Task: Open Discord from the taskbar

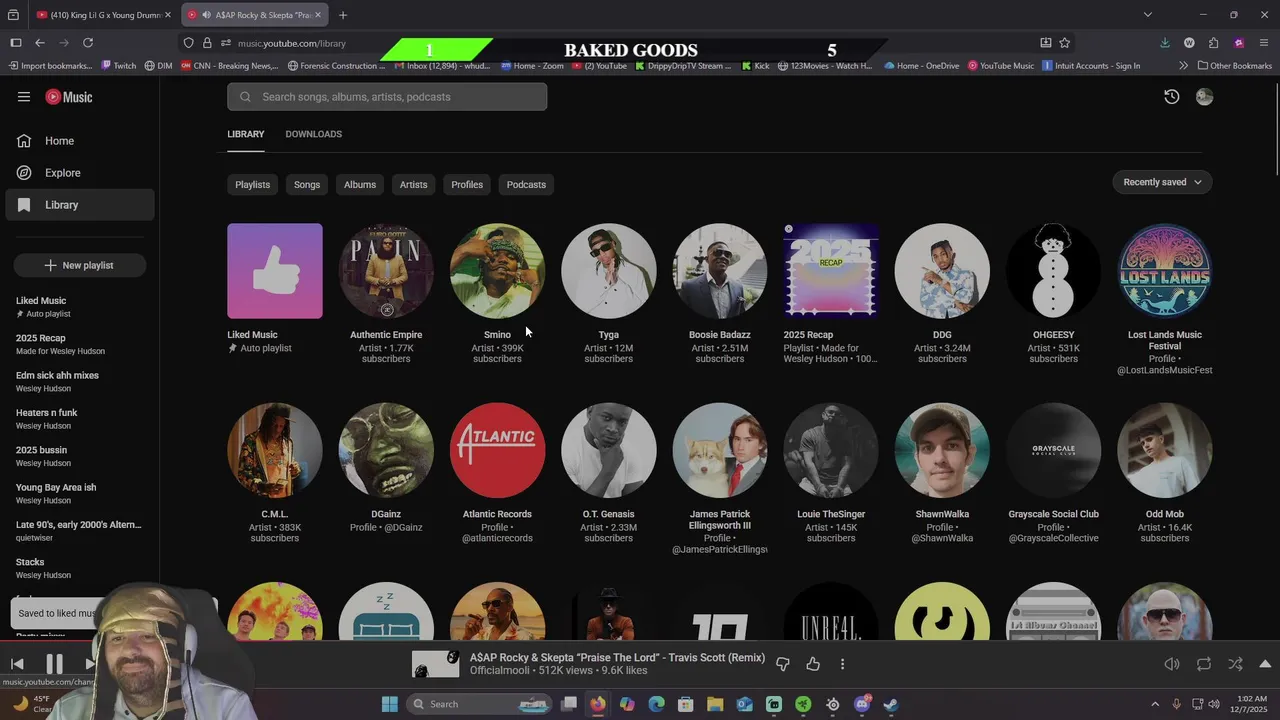Action: [x=863, y=704]
